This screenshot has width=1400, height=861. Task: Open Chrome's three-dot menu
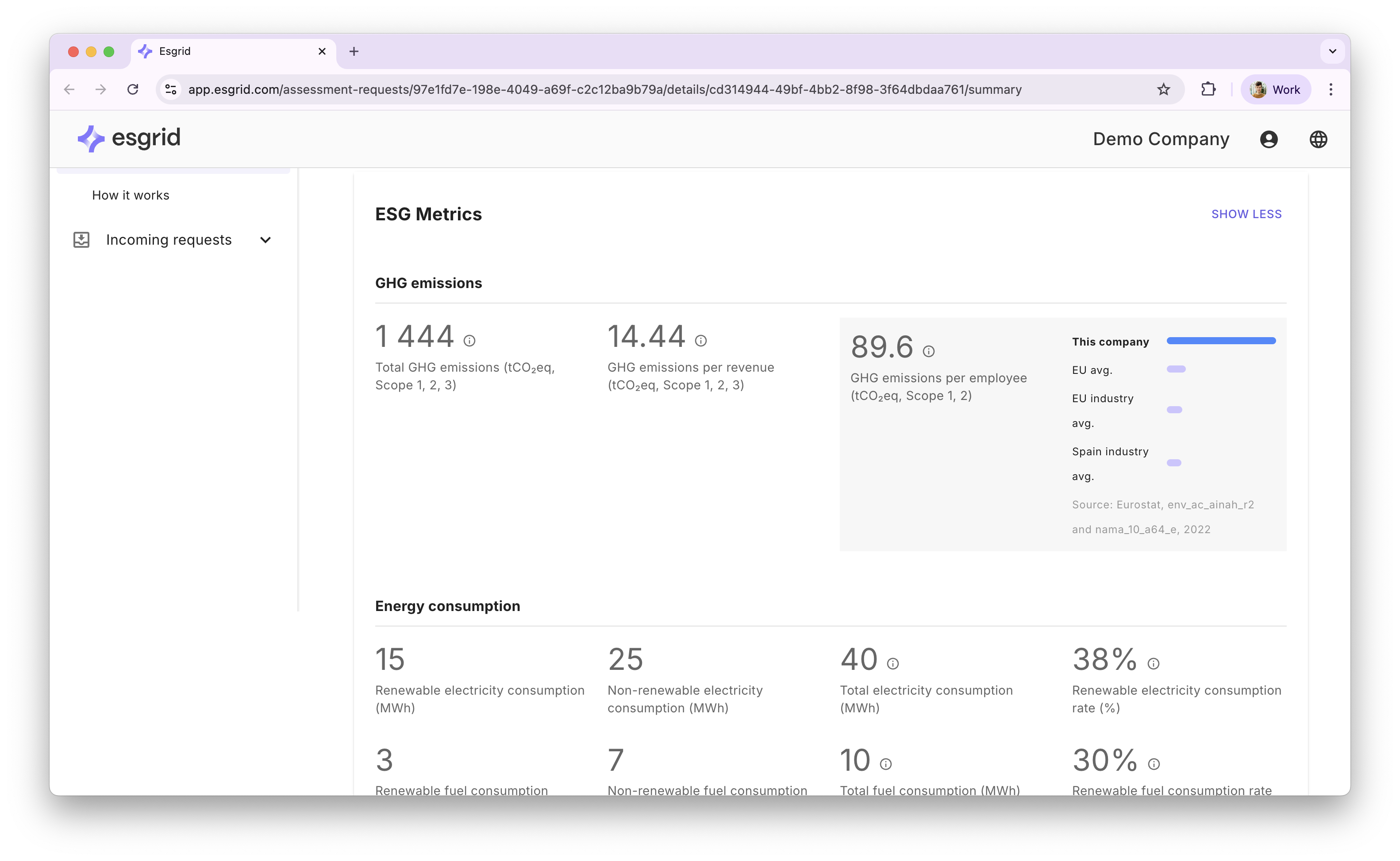click(x=1331, y=89)
